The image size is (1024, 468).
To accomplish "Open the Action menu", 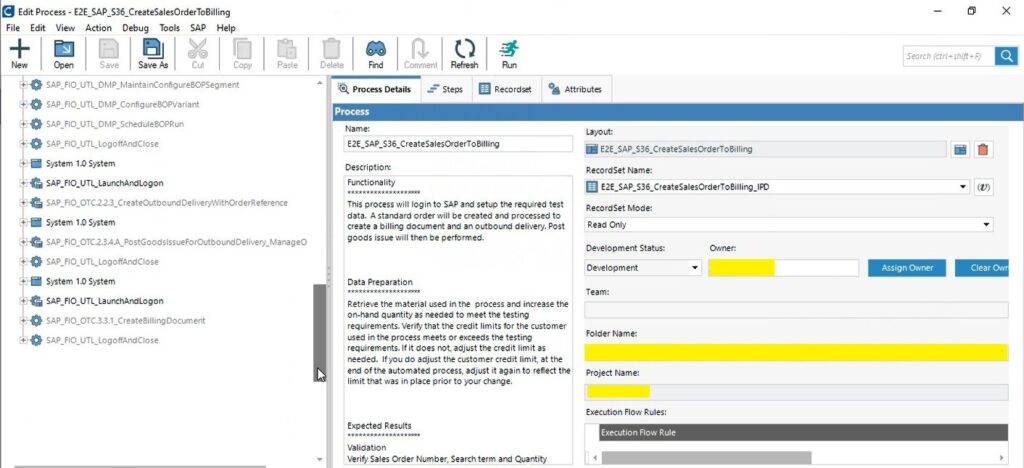I will pyautogui.click(x=99, y=28).
